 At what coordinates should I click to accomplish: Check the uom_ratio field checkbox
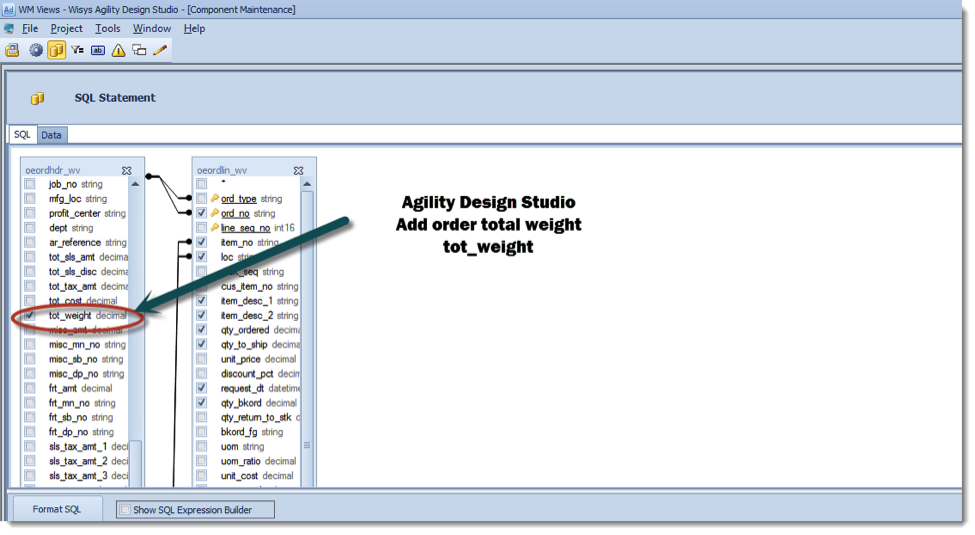[x=201, y=461]
